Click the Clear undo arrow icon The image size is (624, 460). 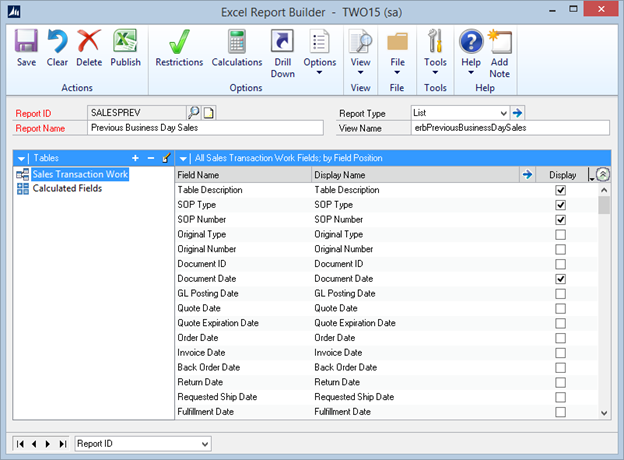(x=57, y=41)
